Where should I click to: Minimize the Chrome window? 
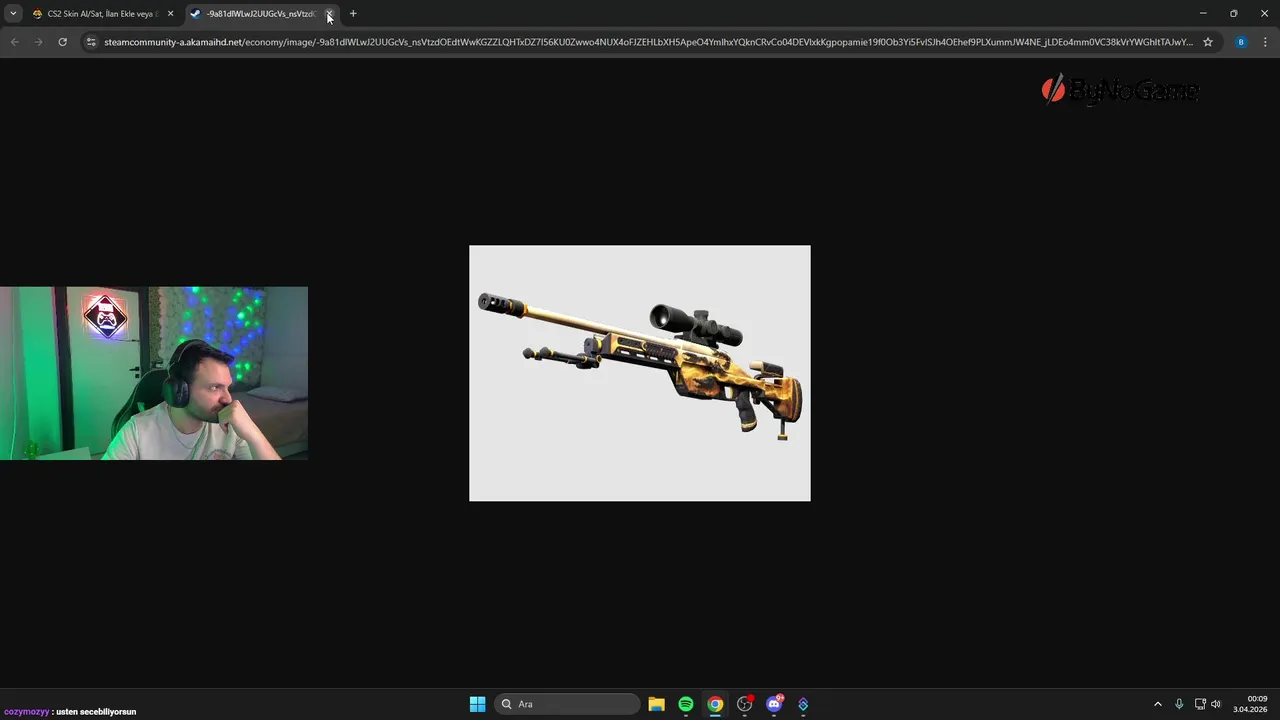coord(1203,13)
